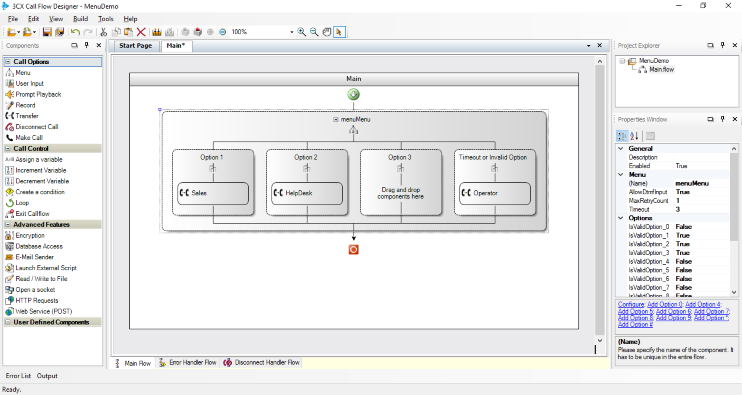Click the Configure link in Properties
This screenshot has width=742, height=395.
(631, 305)
